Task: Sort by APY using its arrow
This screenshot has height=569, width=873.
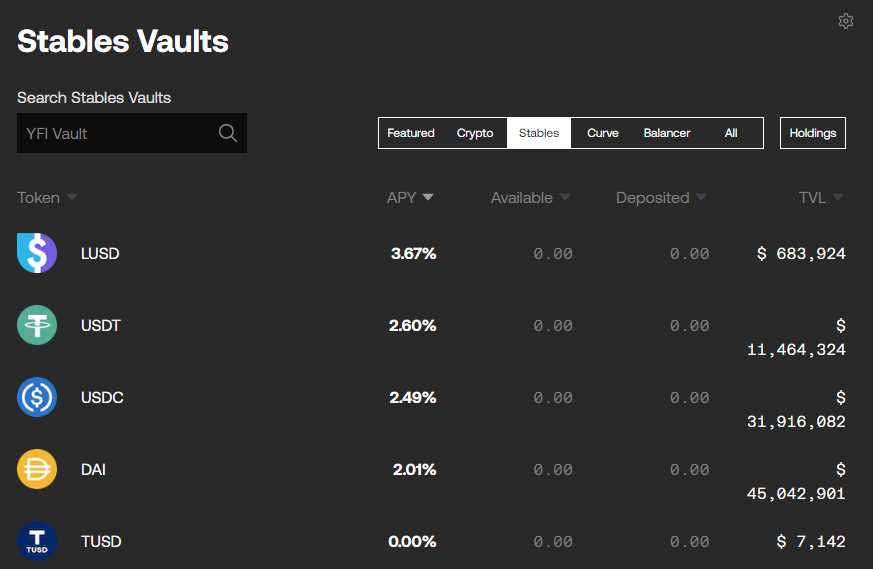Action: tap(428, 197)
